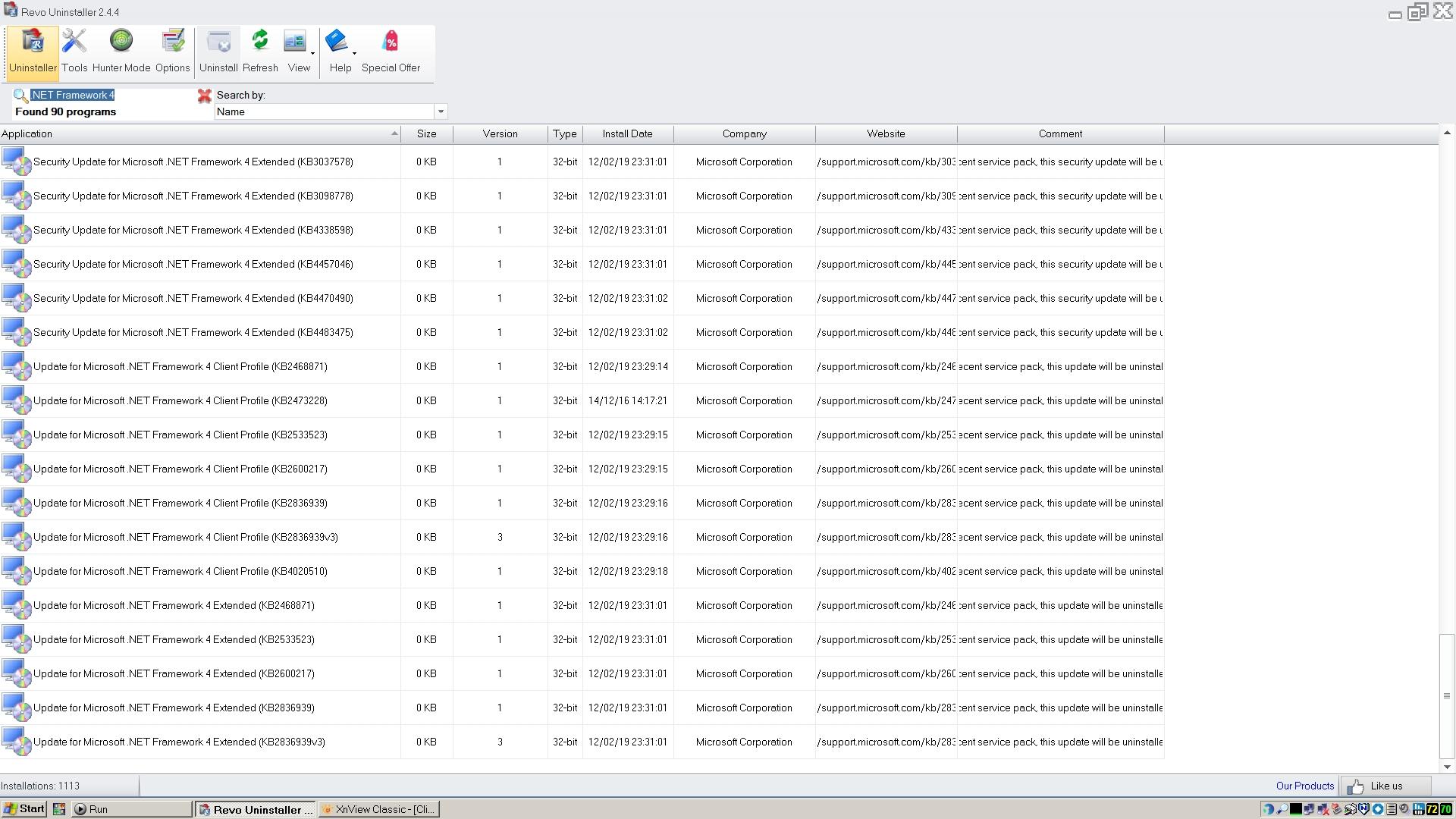
Task: Open the Our Products link
Action: 1304,786
